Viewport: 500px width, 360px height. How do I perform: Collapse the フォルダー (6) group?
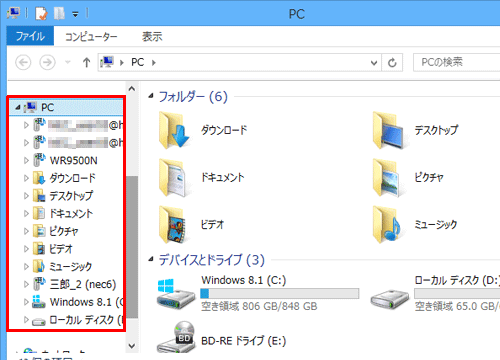tap(151, 96)
